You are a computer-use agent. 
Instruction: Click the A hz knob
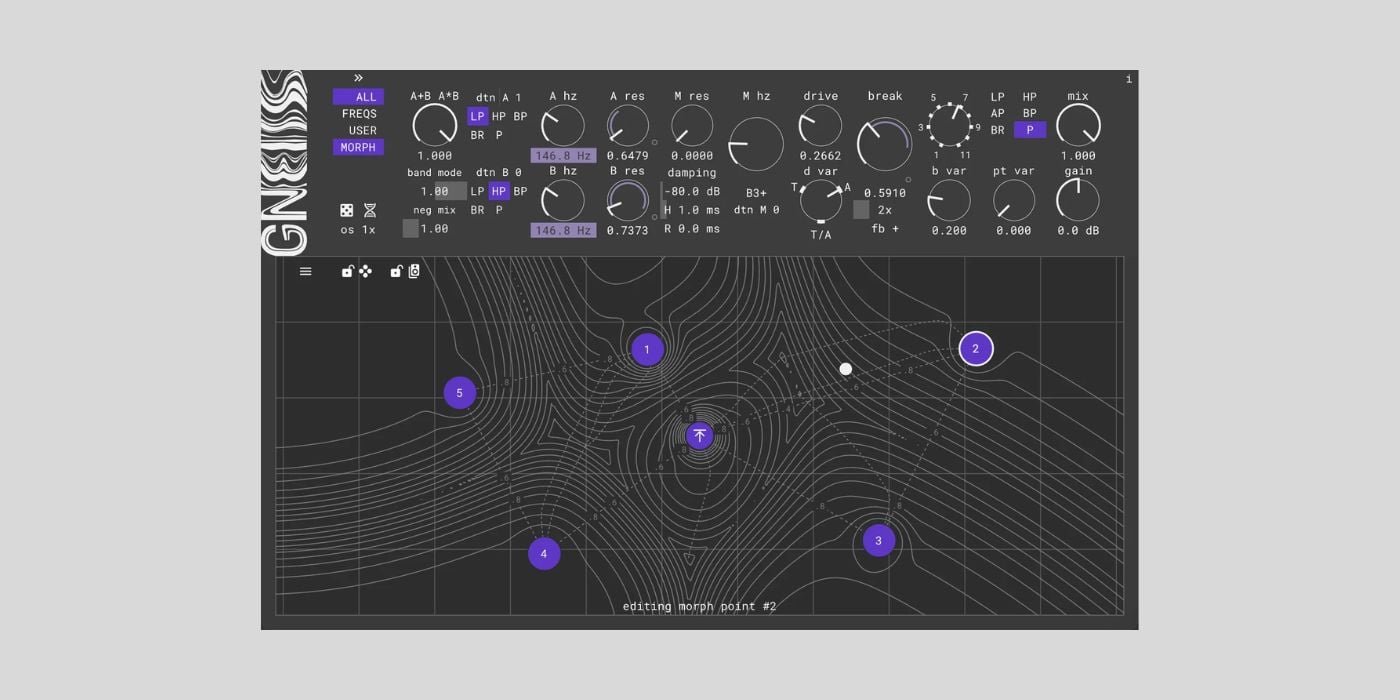click(x=563, y=125)
